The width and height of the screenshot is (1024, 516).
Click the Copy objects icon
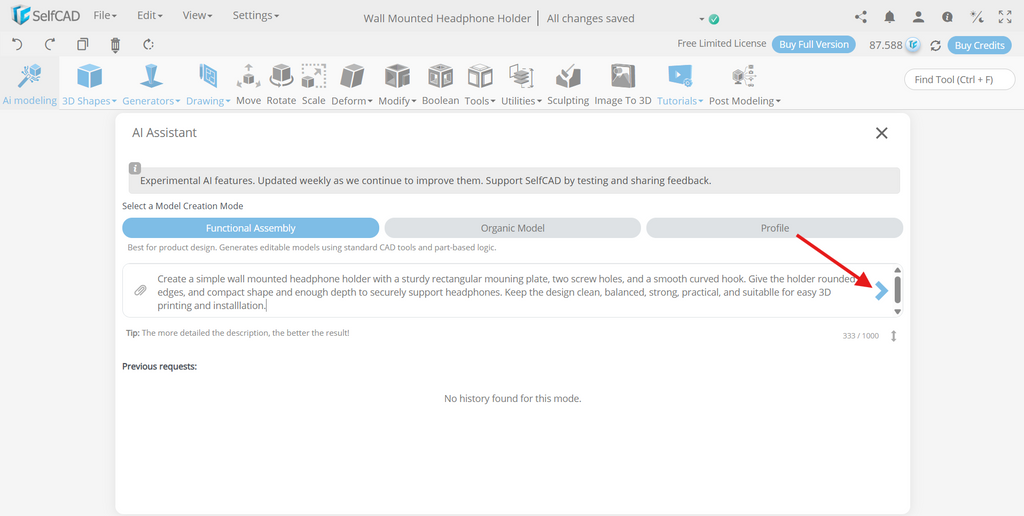pyautogui.click(x=82, y=44)
